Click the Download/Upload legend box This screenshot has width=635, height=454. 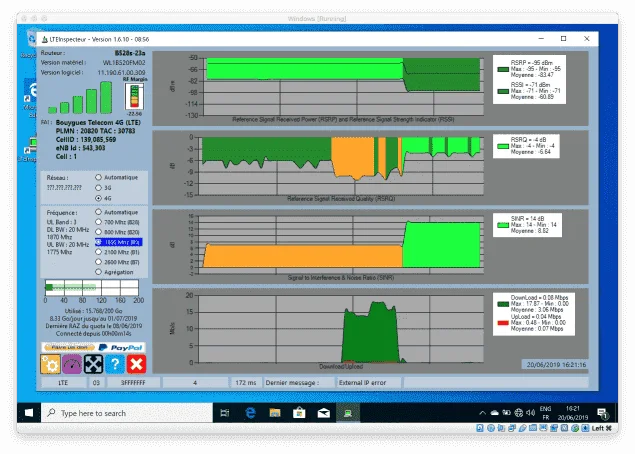(534, 314)
